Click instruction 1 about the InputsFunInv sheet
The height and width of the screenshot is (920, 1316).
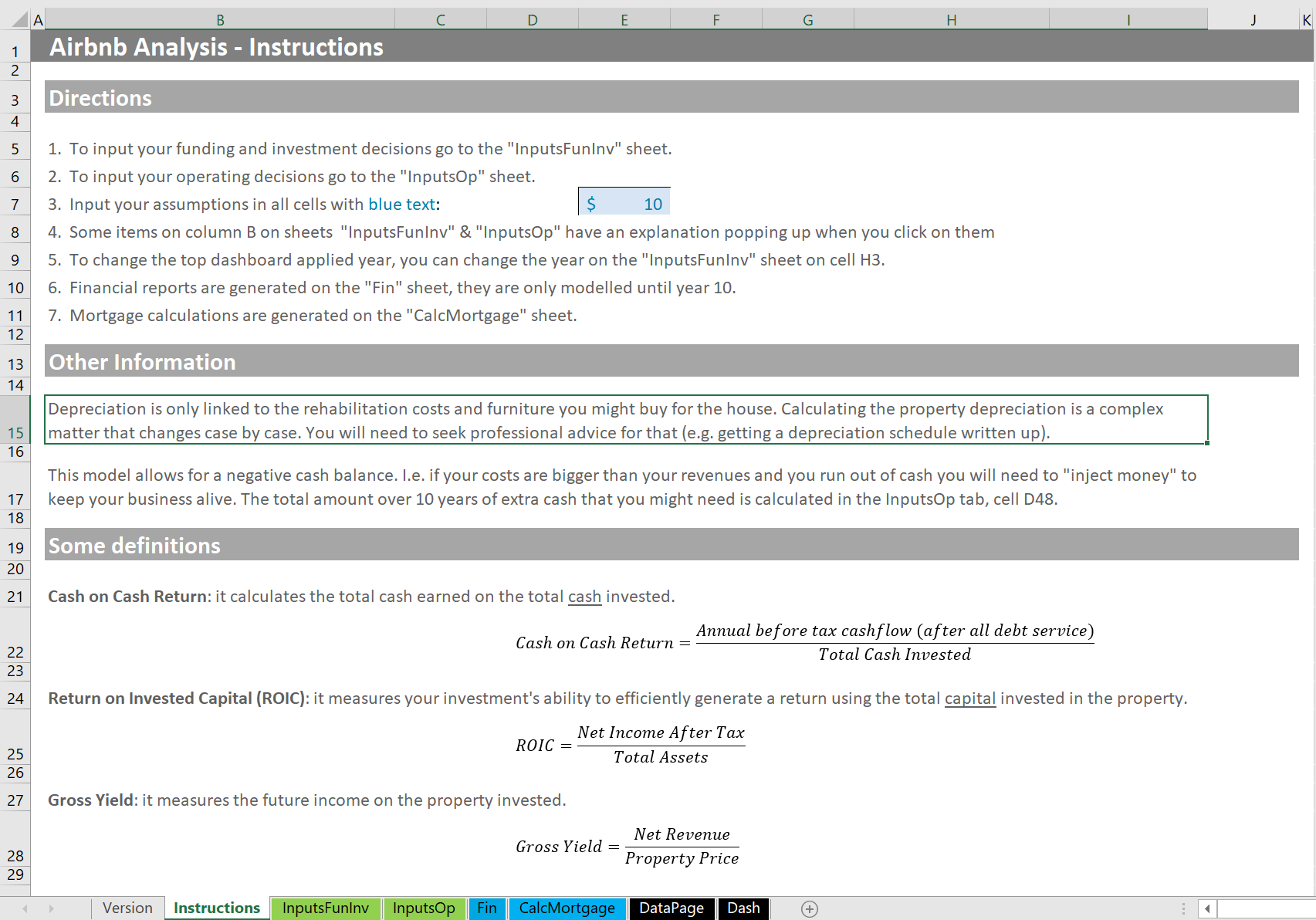coord(360,148)
